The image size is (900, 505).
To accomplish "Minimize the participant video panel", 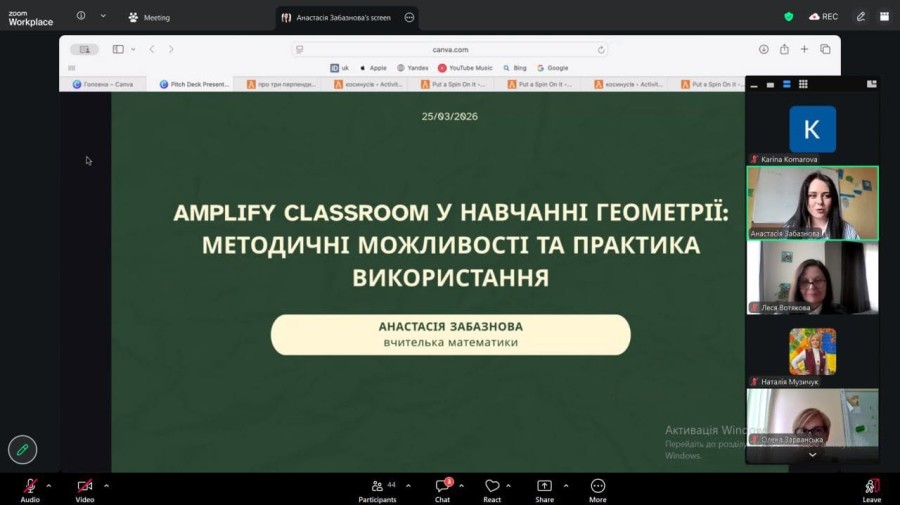I will click(x=754, y=85).
